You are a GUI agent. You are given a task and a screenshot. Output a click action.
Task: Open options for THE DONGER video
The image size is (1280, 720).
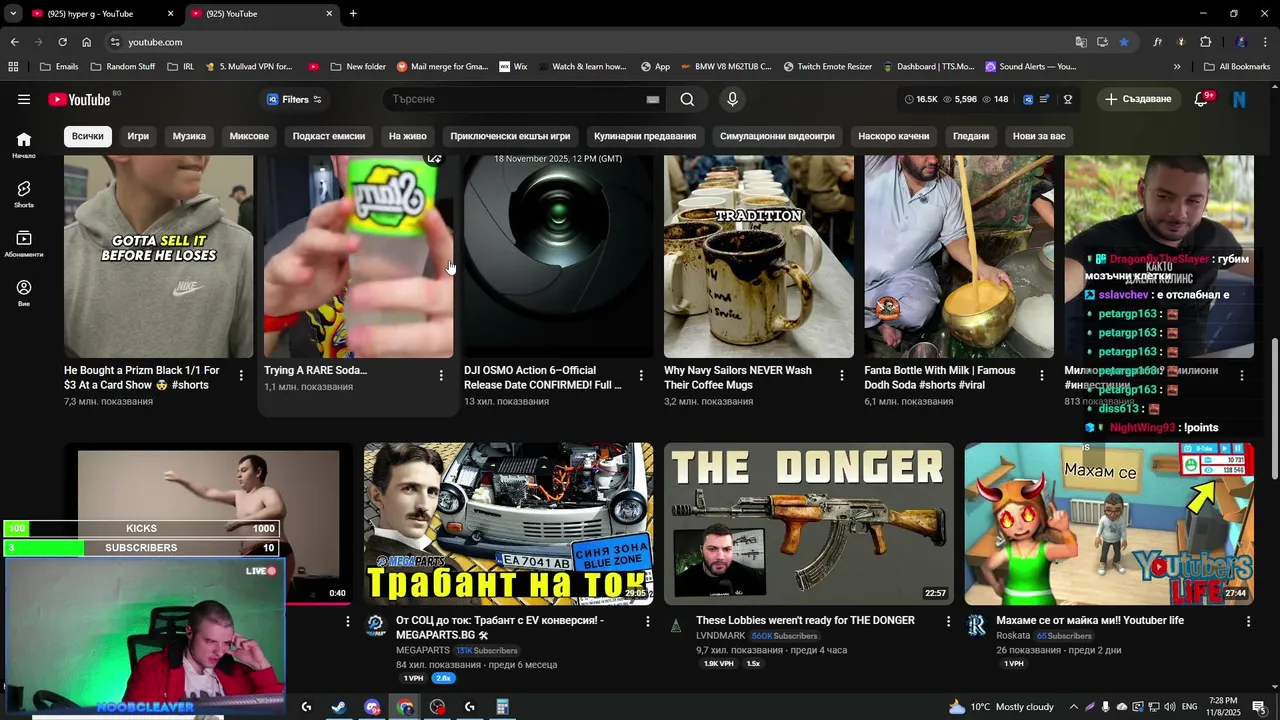click(x=948, y=621)
